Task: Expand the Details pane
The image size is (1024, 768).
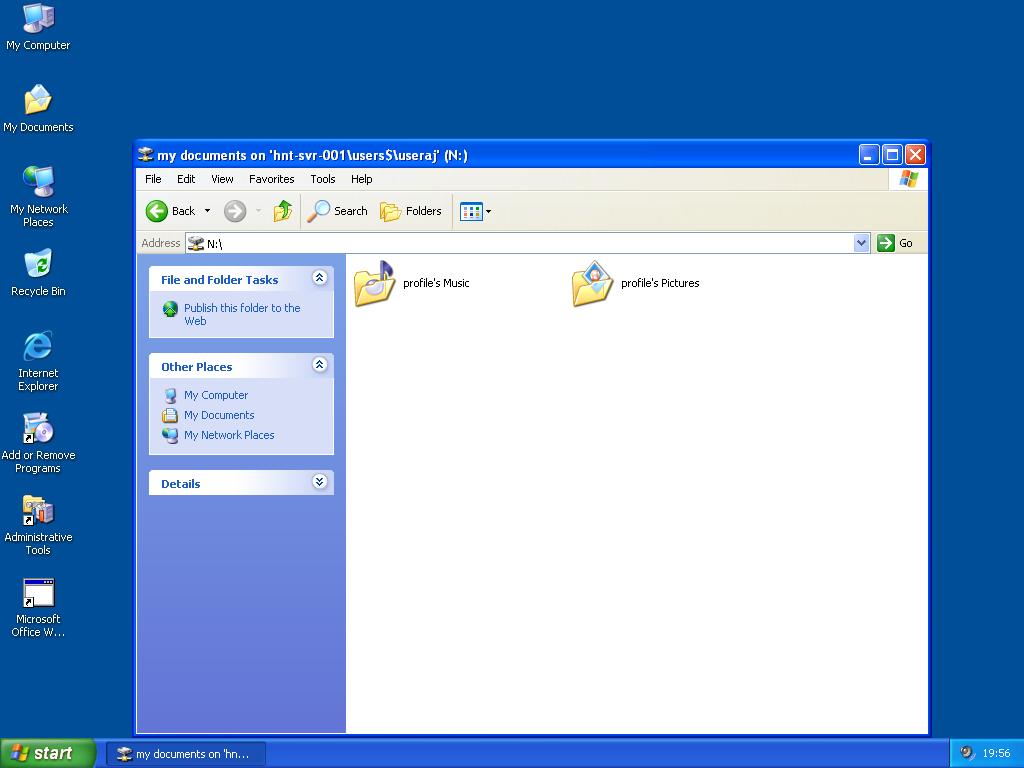Action: (x=320, y=482)
